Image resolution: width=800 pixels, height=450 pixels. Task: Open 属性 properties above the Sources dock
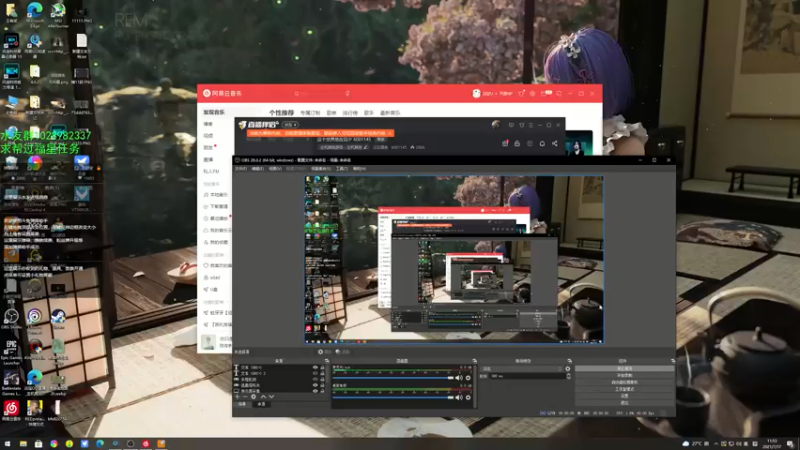coord(325,352)
